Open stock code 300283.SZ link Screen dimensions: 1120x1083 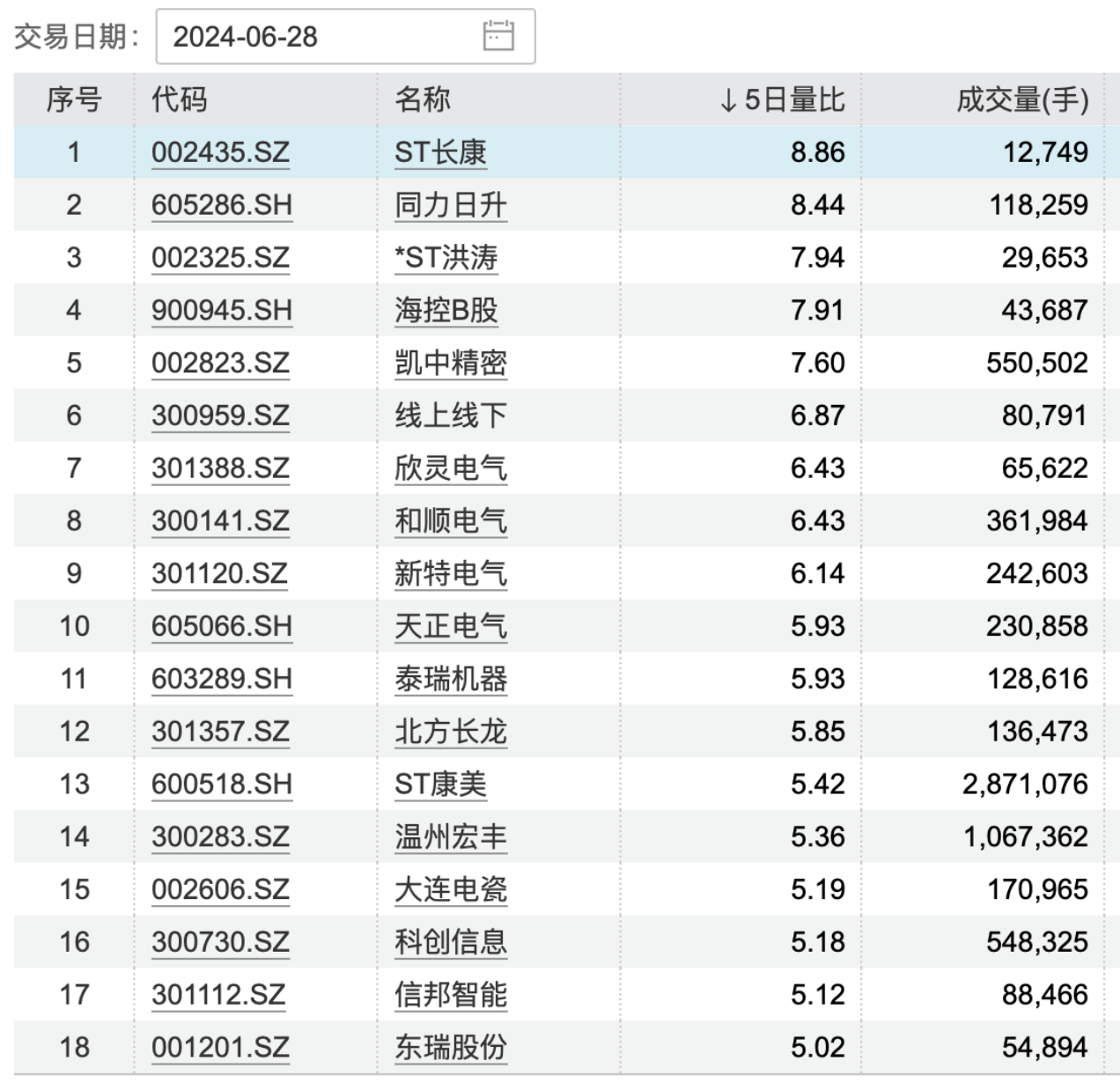coord(220,837)
